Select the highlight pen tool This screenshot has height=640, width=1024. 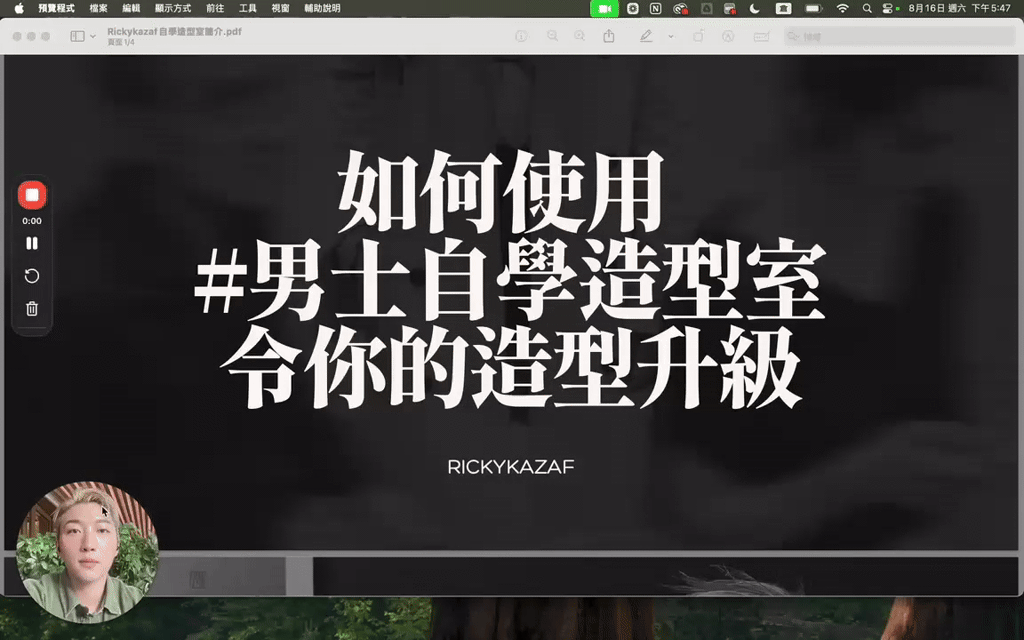646,37
